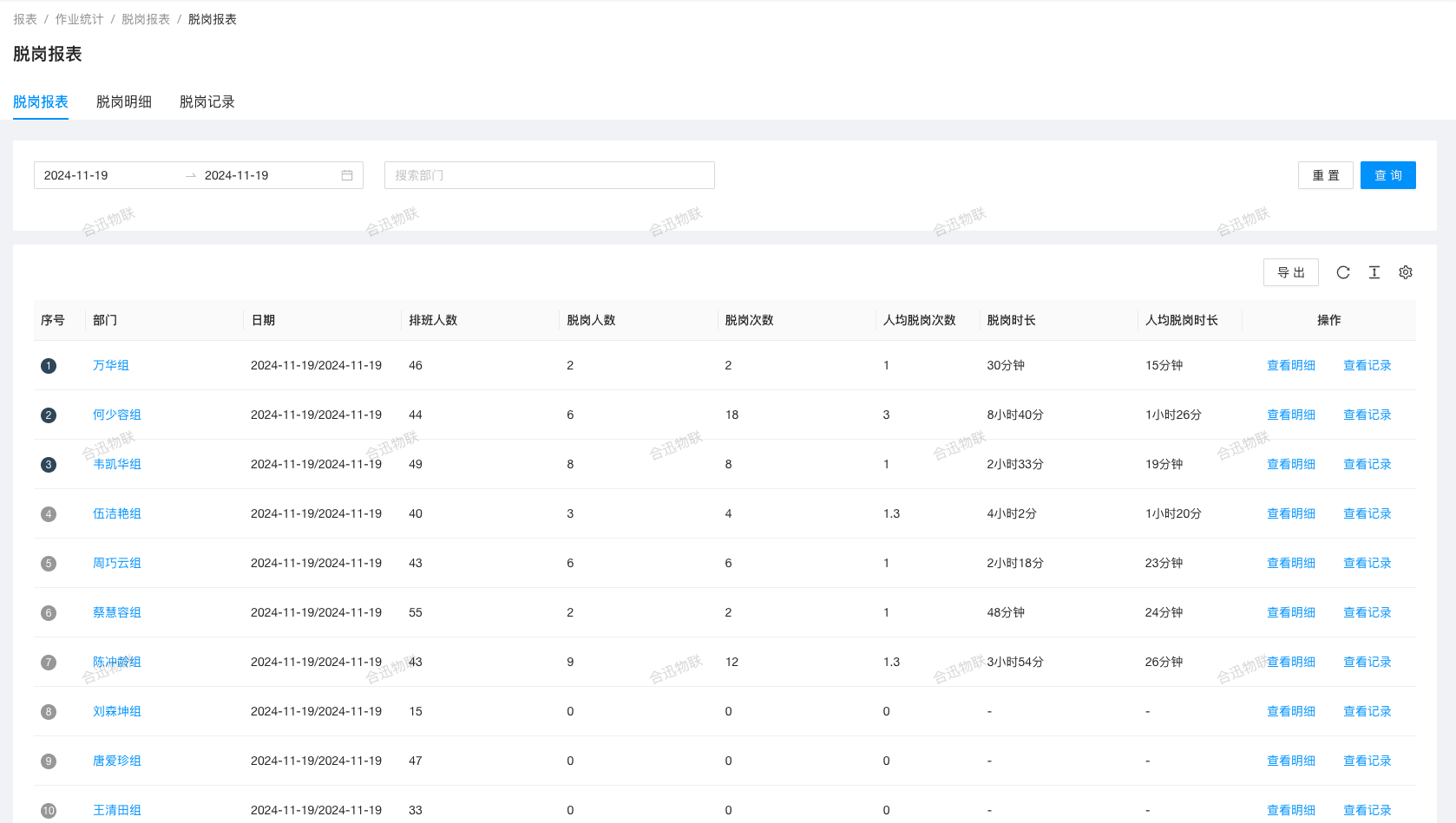The height and width of the screenshot is (823, 1456).
Task: Open 查看记录 for 刘森坤组
Action: pos(1367,712)
